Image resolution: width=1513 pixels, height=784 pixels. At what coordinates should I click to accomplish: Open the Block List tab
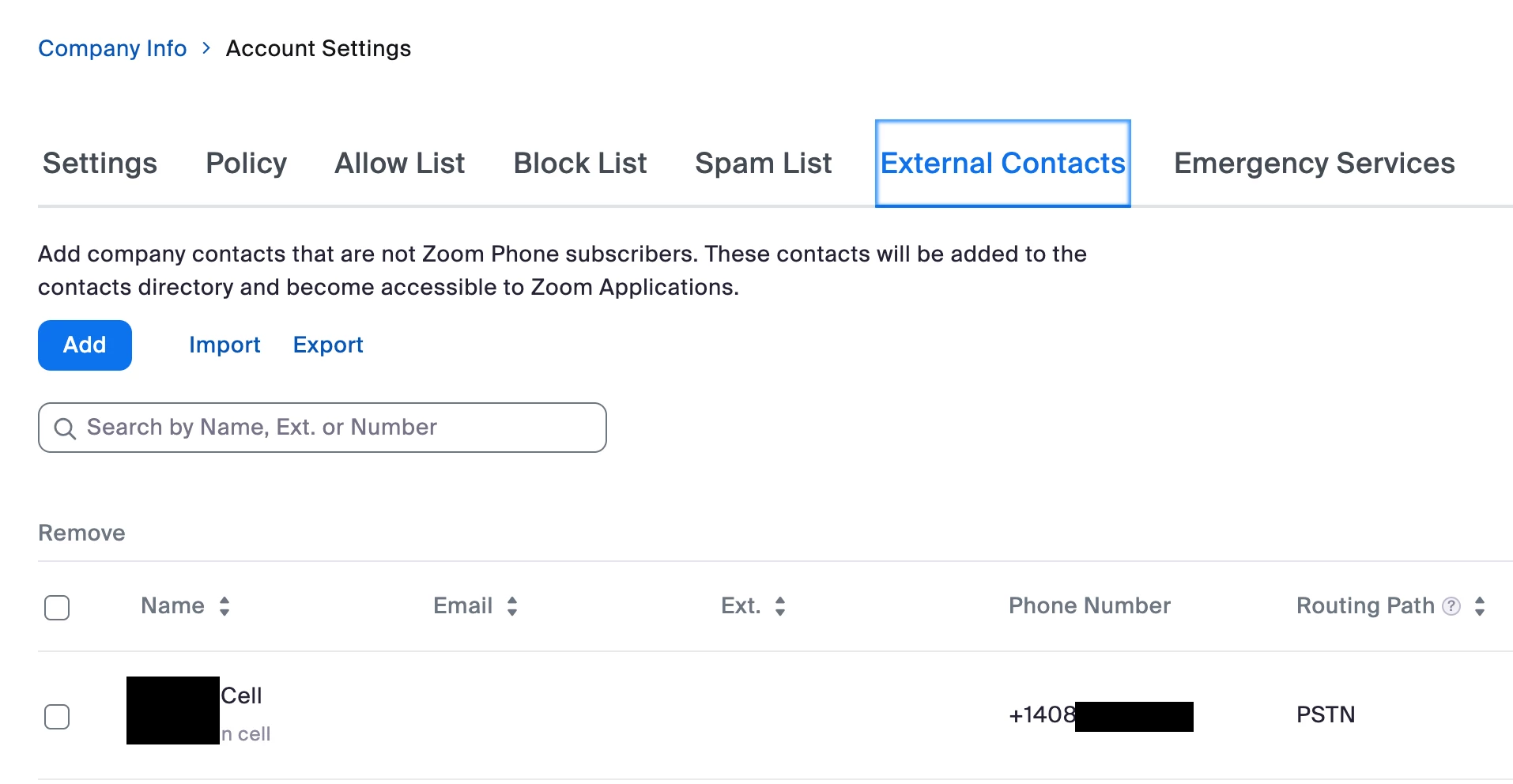pyautogui.click(x=579, y=164)
